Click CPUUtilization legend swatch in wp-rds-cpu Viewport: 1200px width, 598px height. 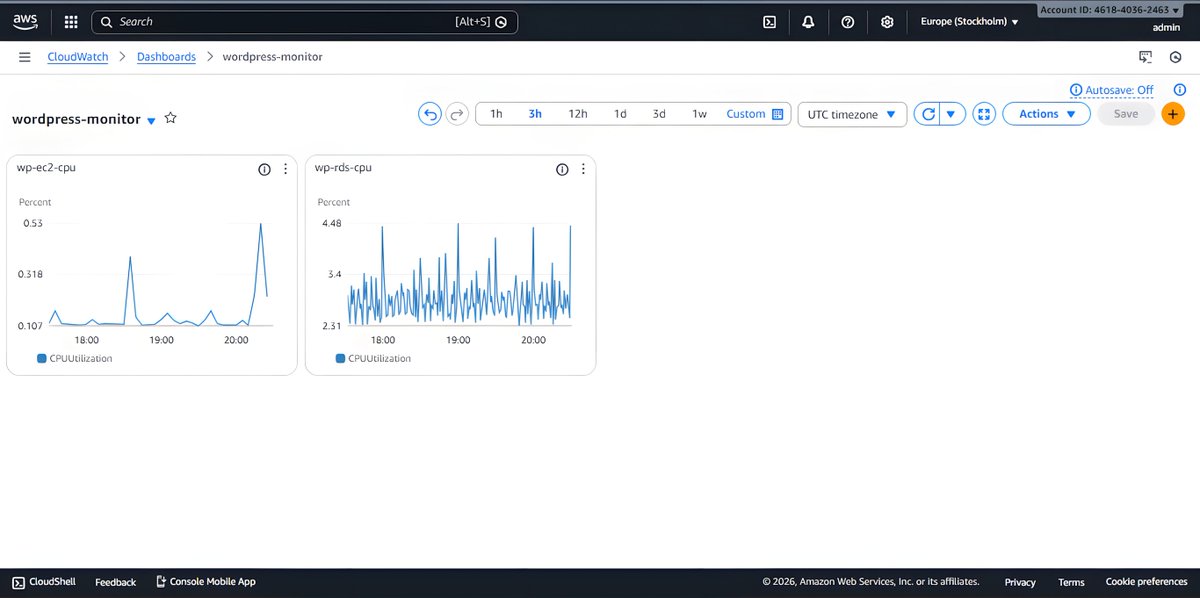[x=340, y=358]
